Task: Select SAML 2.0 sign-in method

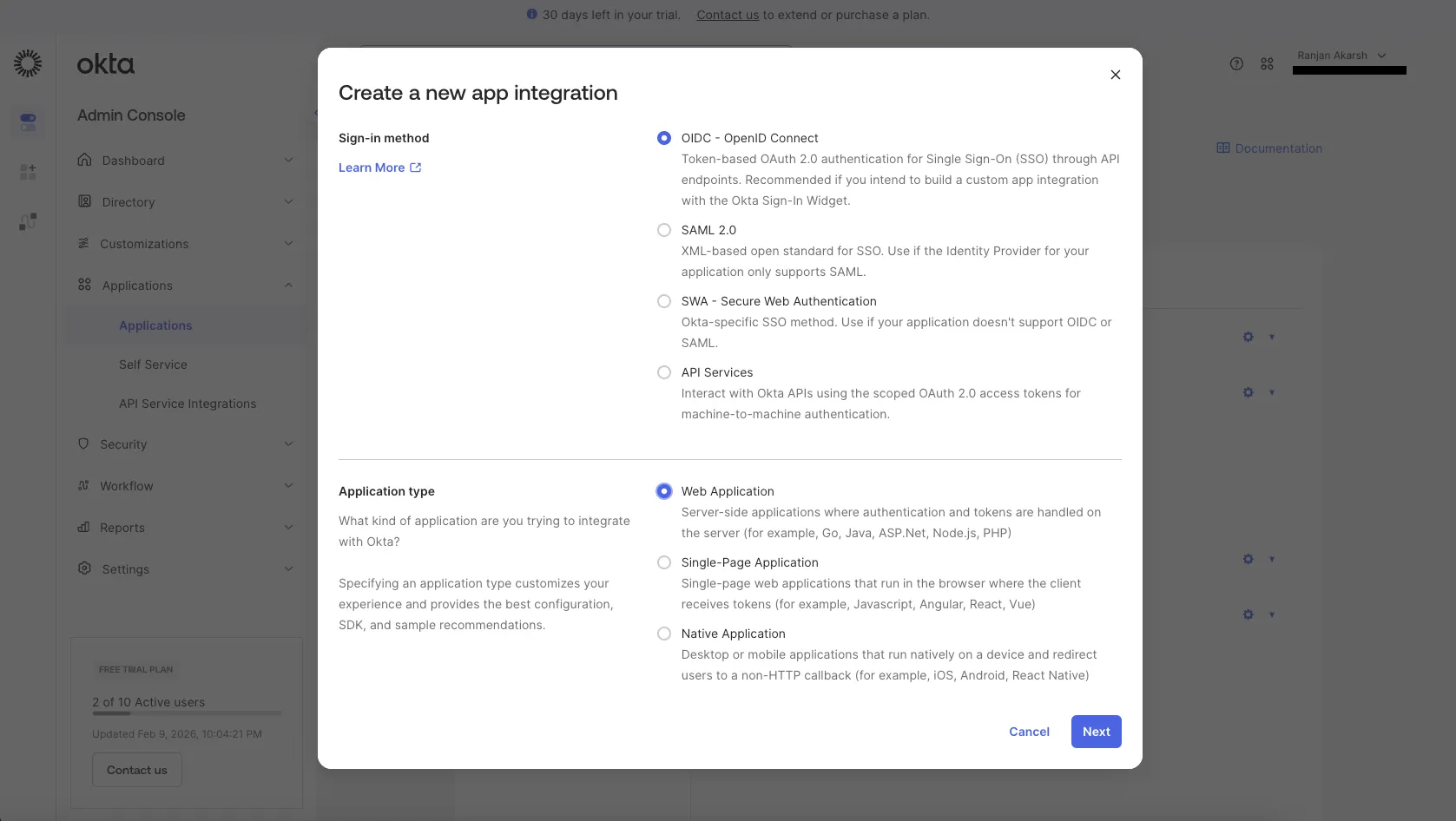Action: coord(664,230)
